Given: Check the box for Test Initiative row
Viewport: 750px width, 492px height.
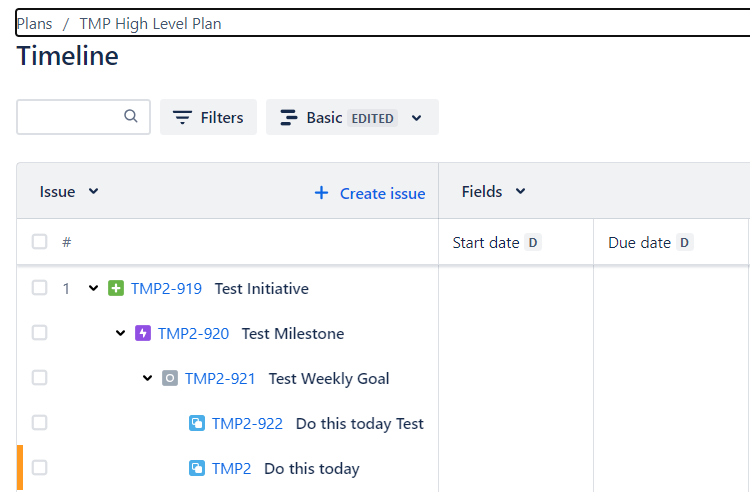Looking at the screenshot, I should [39, 288].
